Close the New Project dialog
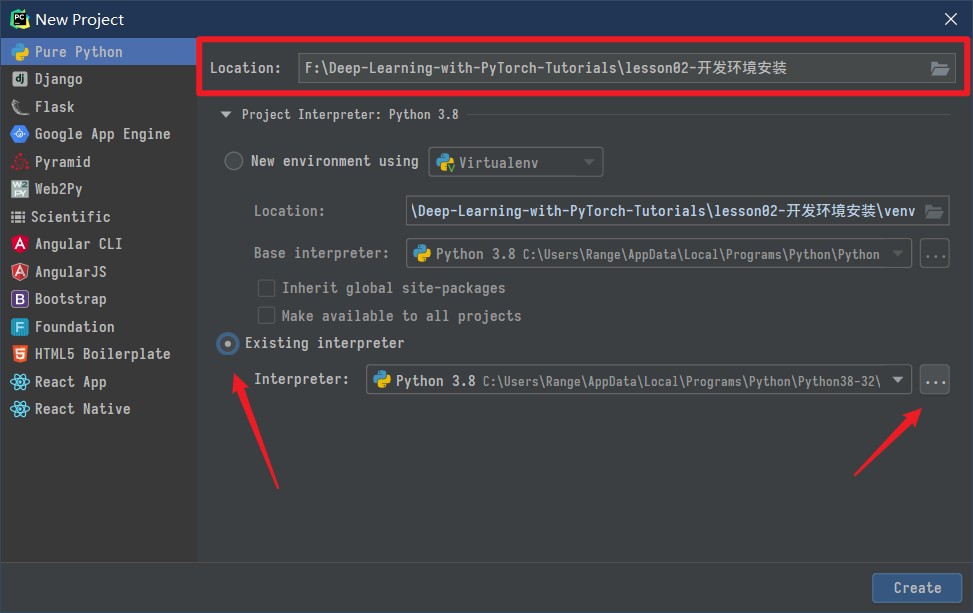Image resolution: width=973 pixels, height=613 pixels. [951, 19]
